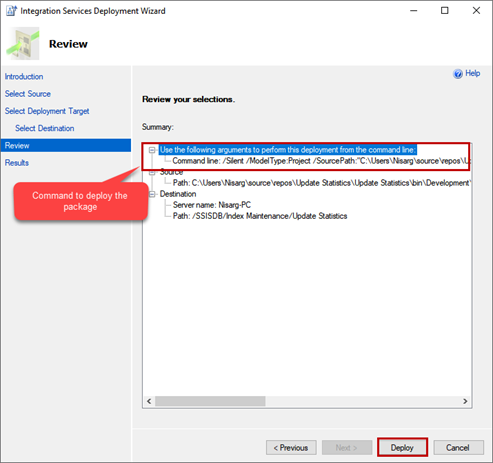Select the Server name: Nisarg-PC row
The image size is (493, 463).
[x=212, y=205]
